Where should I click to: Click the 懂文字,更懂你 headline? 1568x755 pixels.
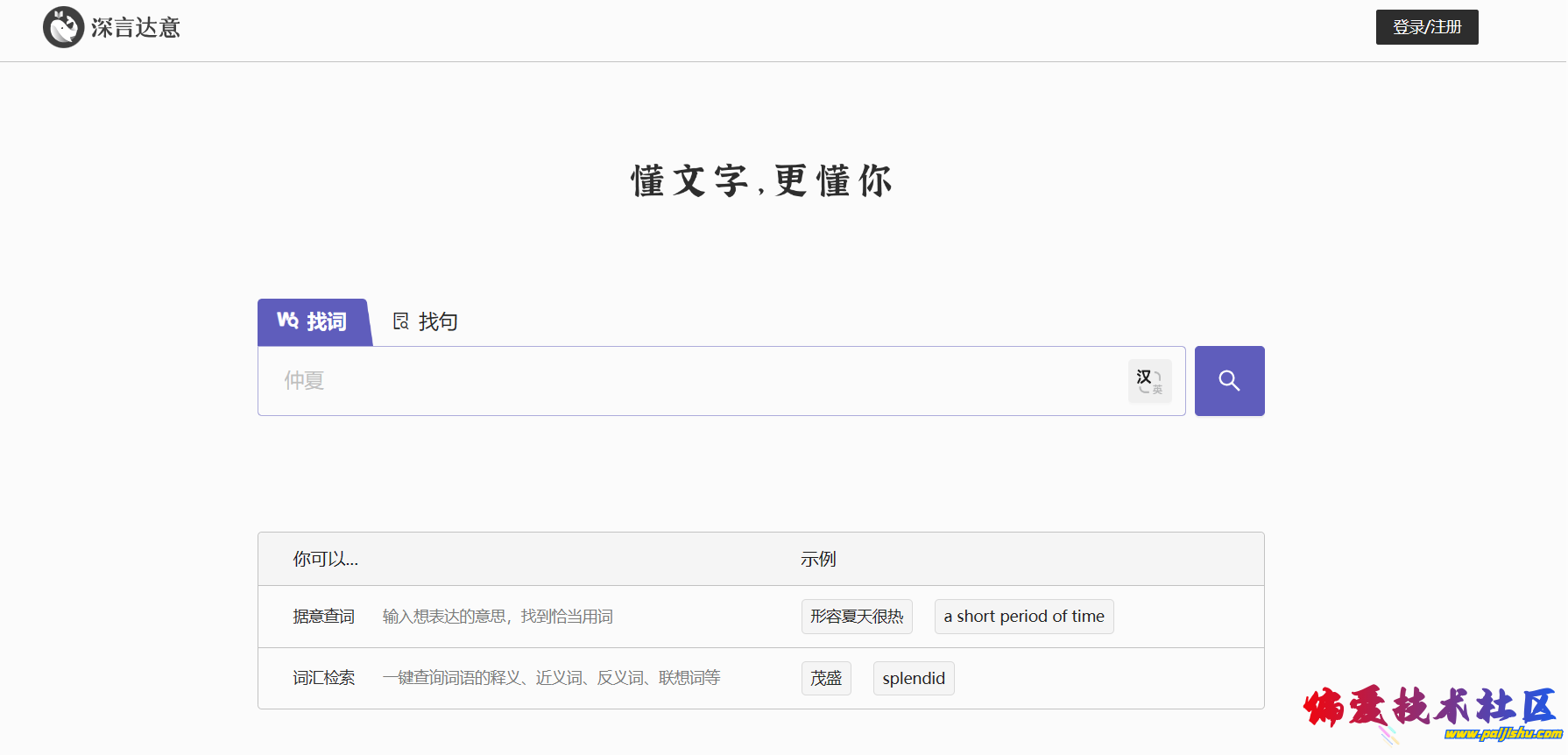(761, 181)
